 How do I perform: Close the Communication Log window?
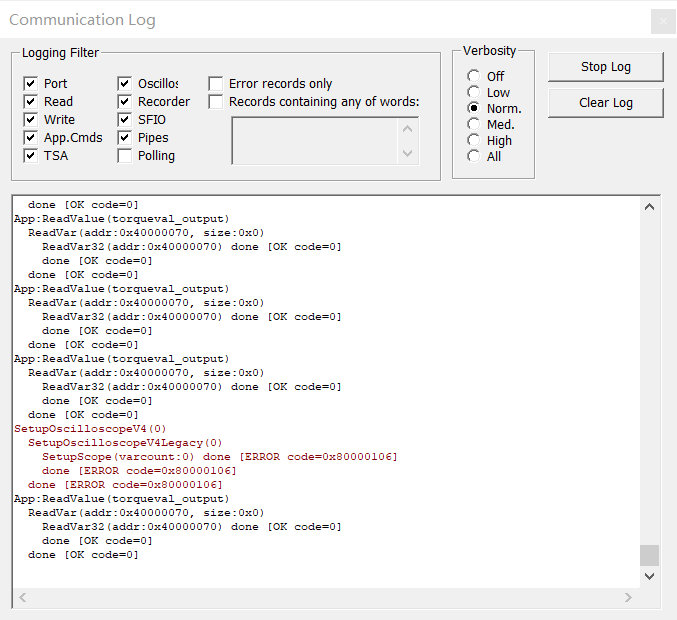click(x=662, y=21)
